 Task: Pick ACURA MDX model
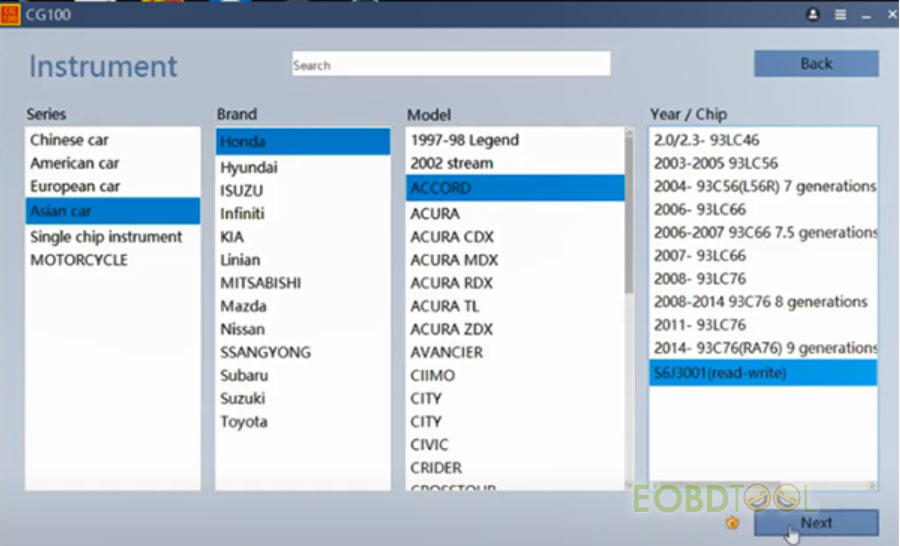coord(515,260)
